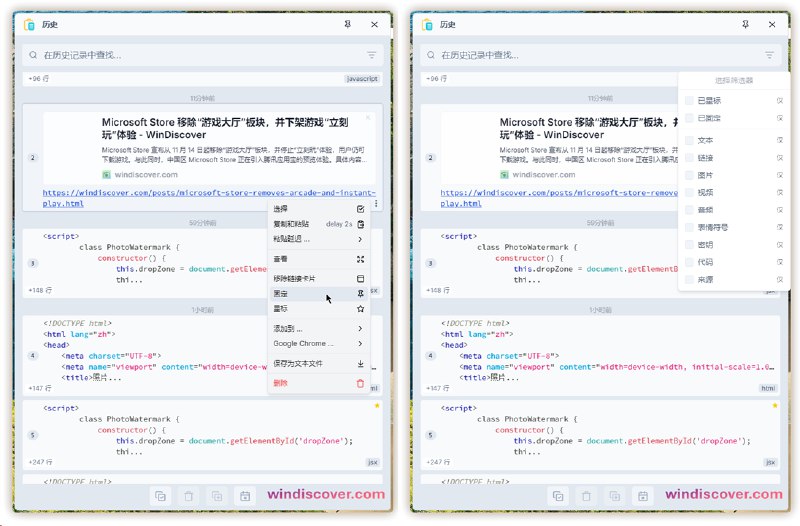
Task: Check the 已星标 filter checkbox
Action: (x=689, y=101)
